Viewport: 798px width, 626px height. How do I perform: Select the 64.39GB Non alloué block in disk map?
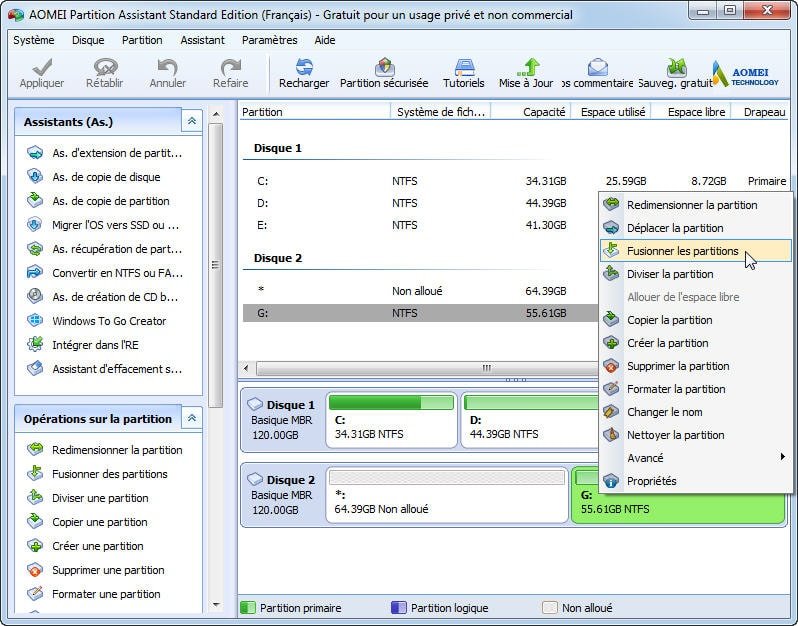click(446, 495)
